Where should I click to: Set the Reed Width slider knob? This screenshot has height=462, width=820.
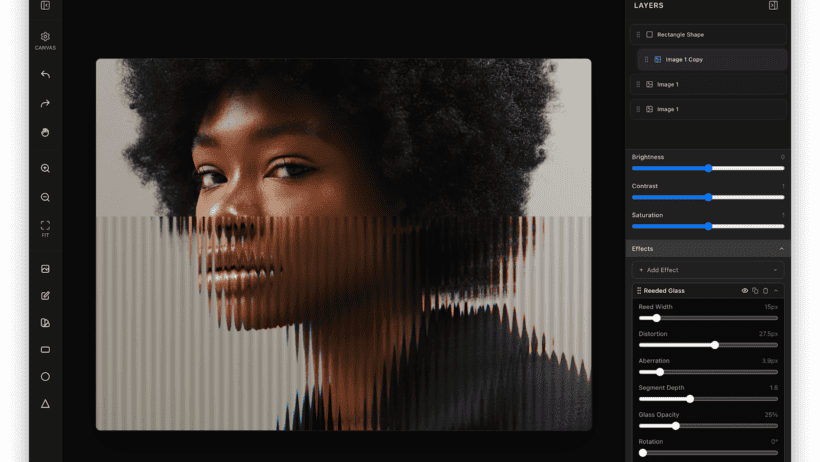pos(657,318)
